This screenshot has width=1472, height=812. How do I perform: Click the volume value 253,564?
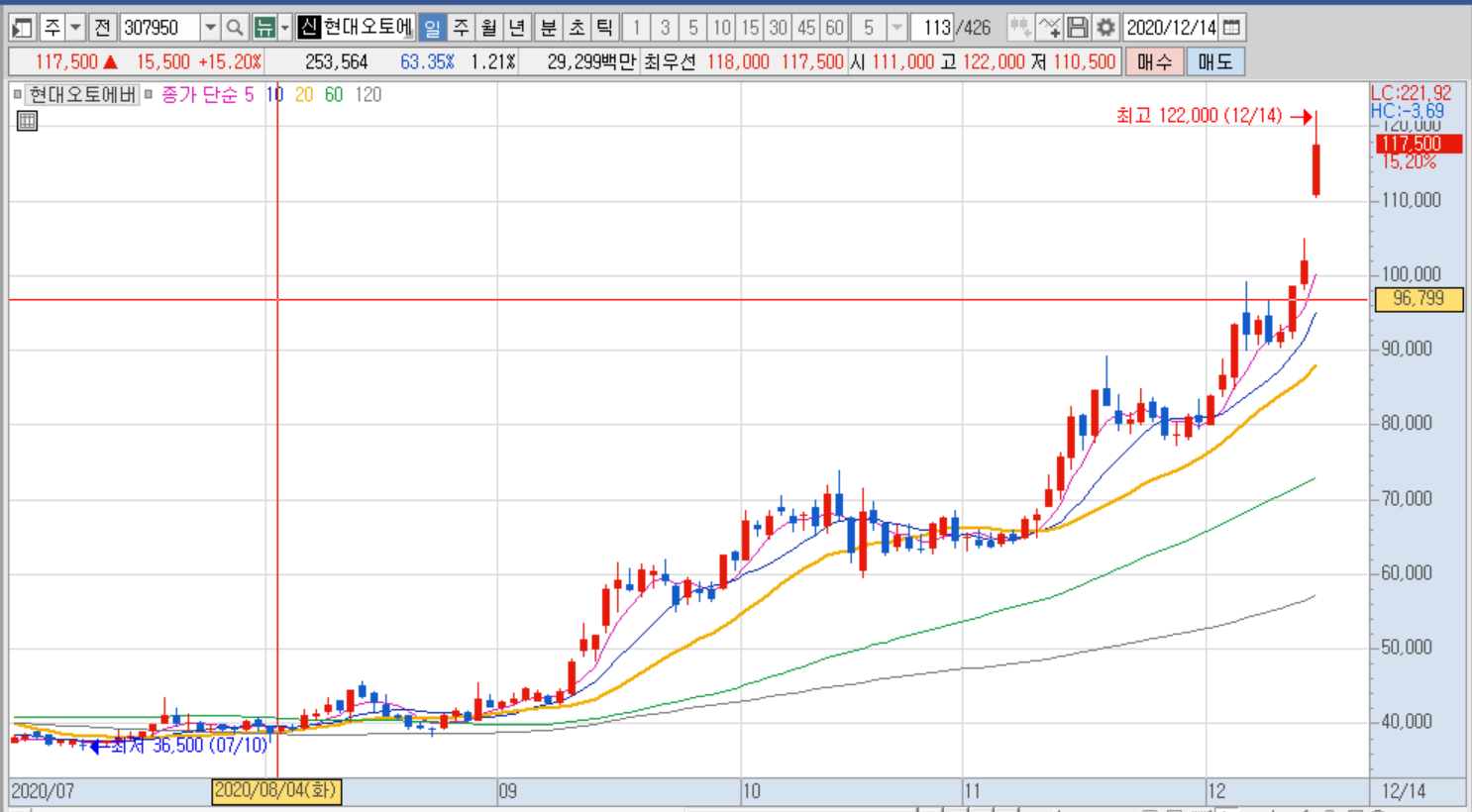[x=336, y=61]
